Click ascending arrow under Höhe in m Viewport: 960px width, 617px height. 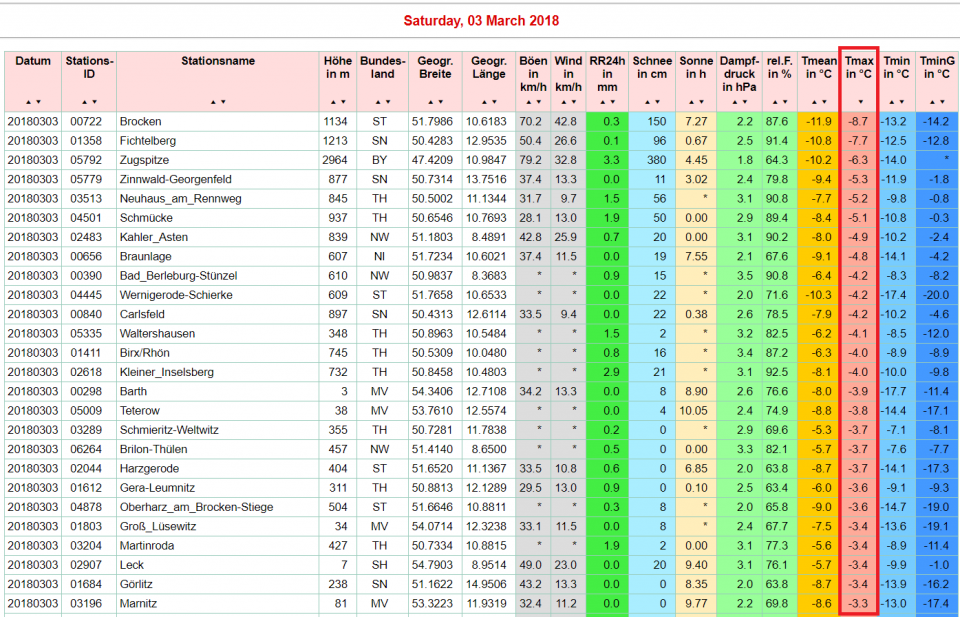pyautogui.click(x=333, y=102)
